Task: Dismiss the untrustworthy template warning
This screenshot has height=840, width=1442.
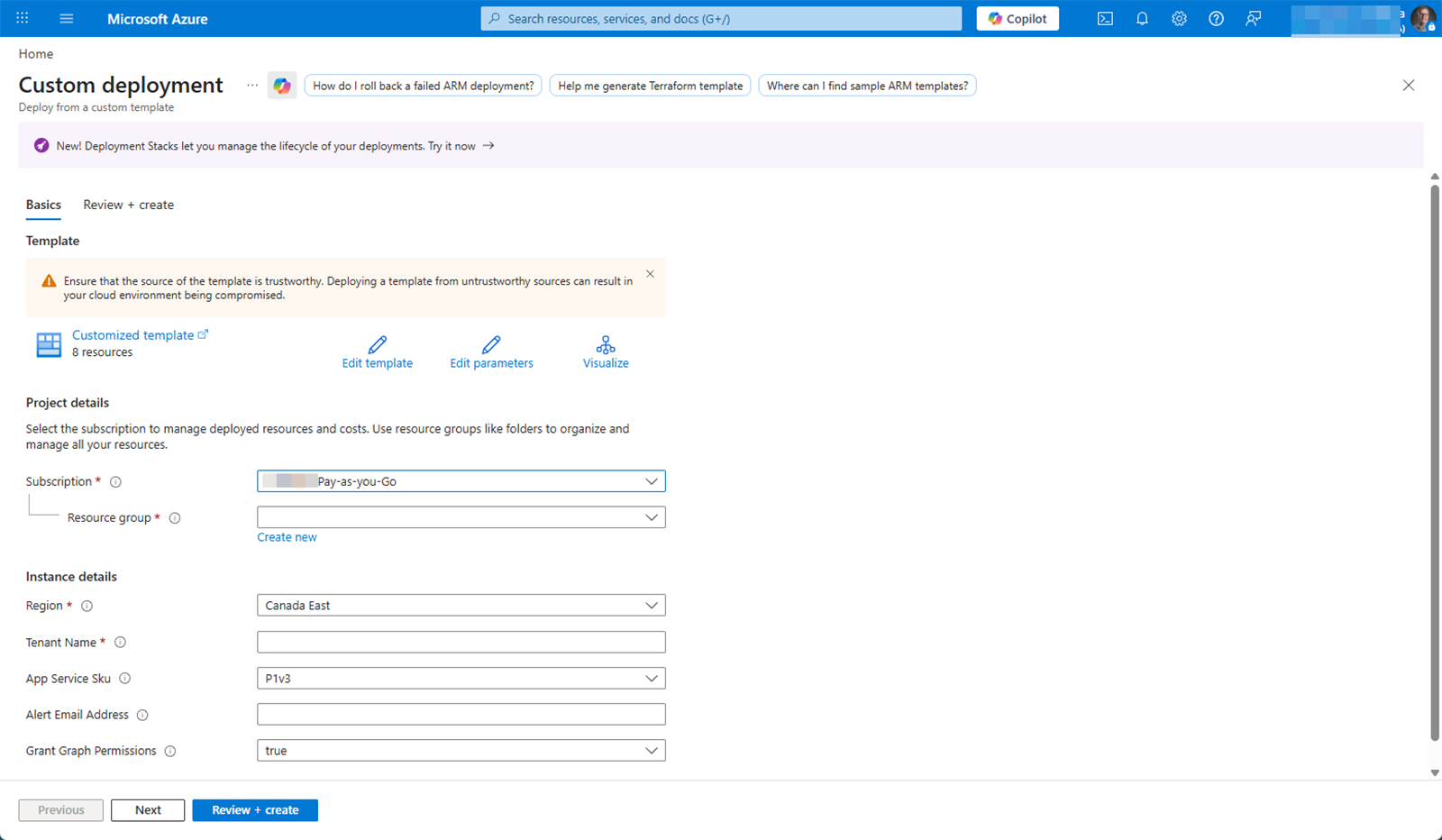Action: pyautogui.click(x=650, y=273)
